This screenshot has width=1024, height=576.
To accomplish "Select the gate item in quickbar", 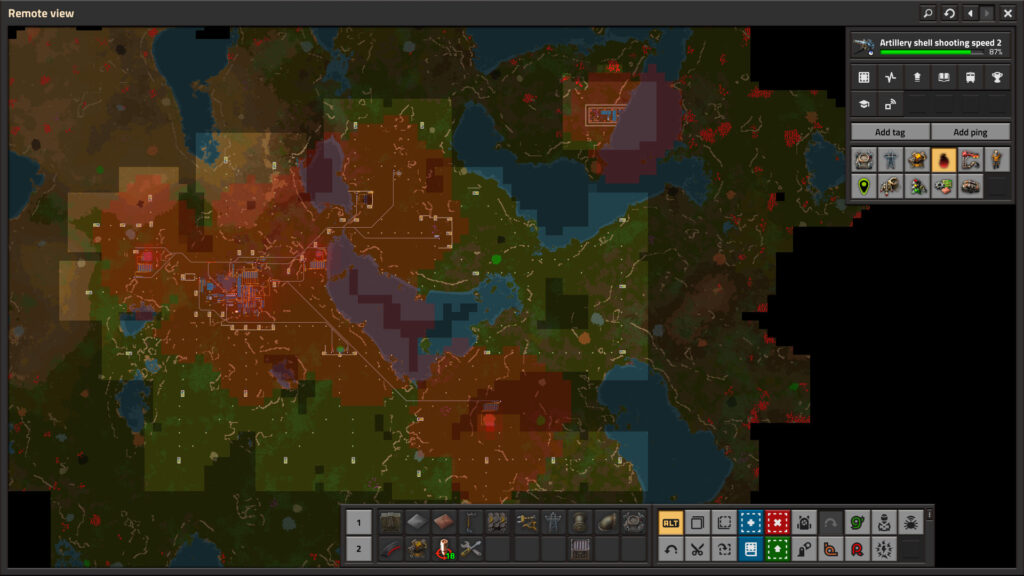I will tap(580, 549).
